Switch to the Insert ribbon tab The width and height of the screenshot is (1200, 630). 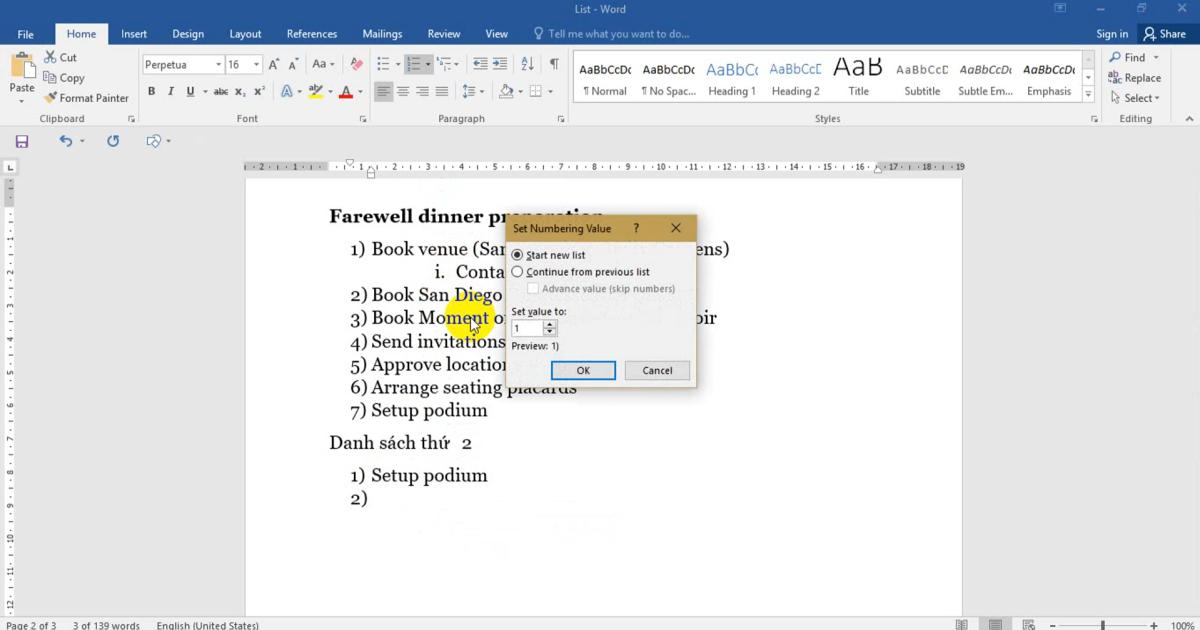pos(134,34)
